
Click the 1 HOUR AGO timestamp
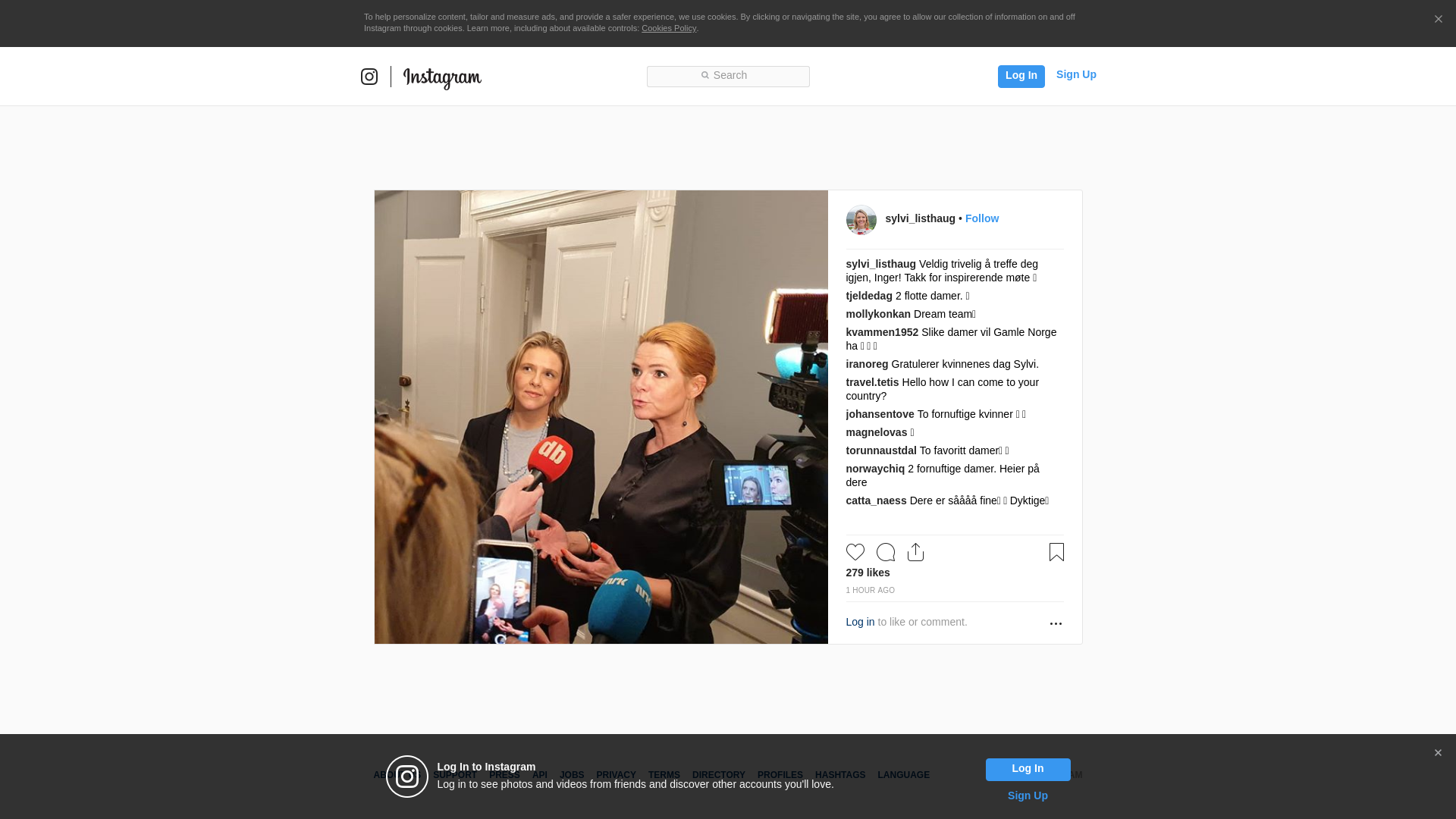(x=870, y=590)
